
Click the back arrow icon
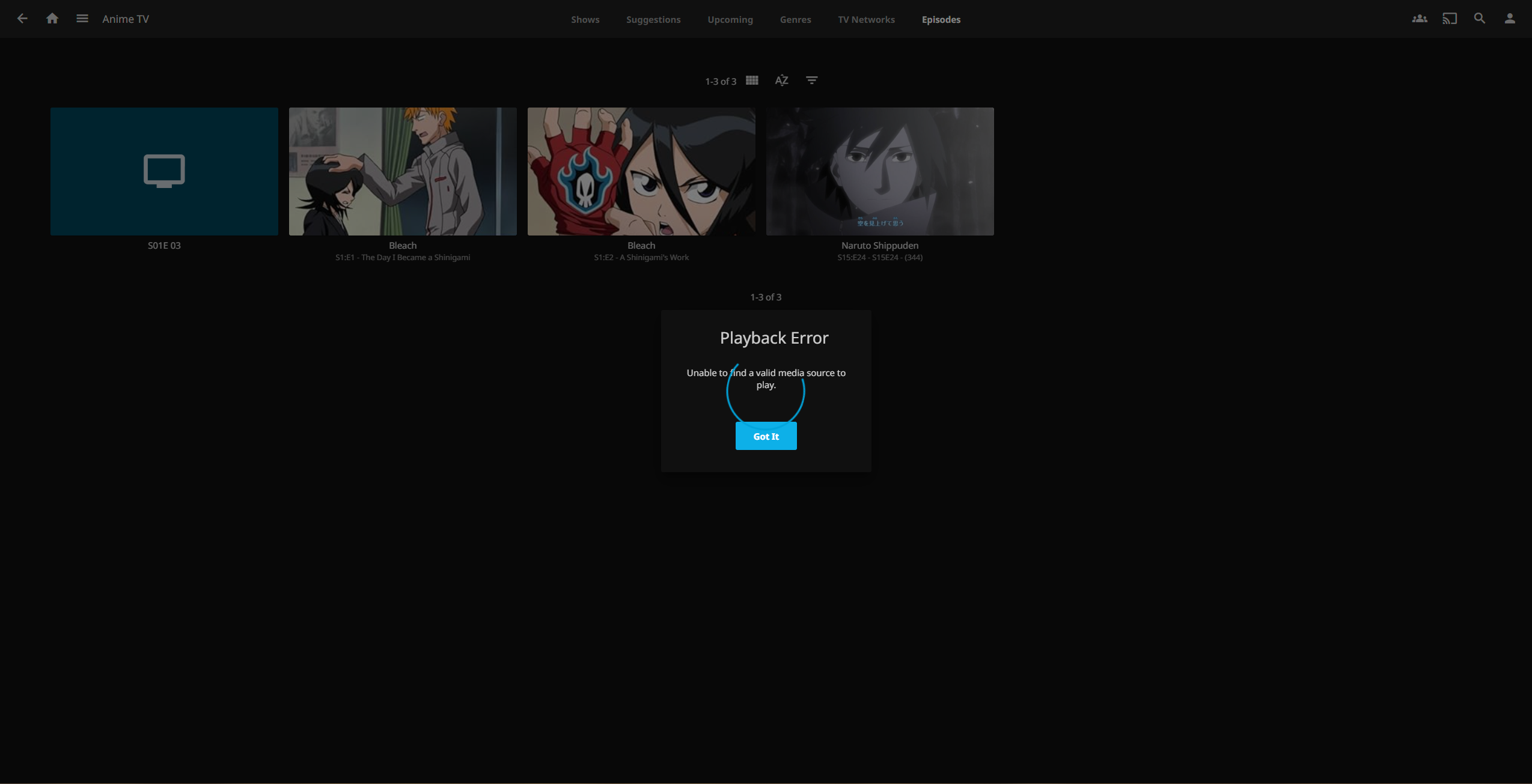(x=22, y=19)
